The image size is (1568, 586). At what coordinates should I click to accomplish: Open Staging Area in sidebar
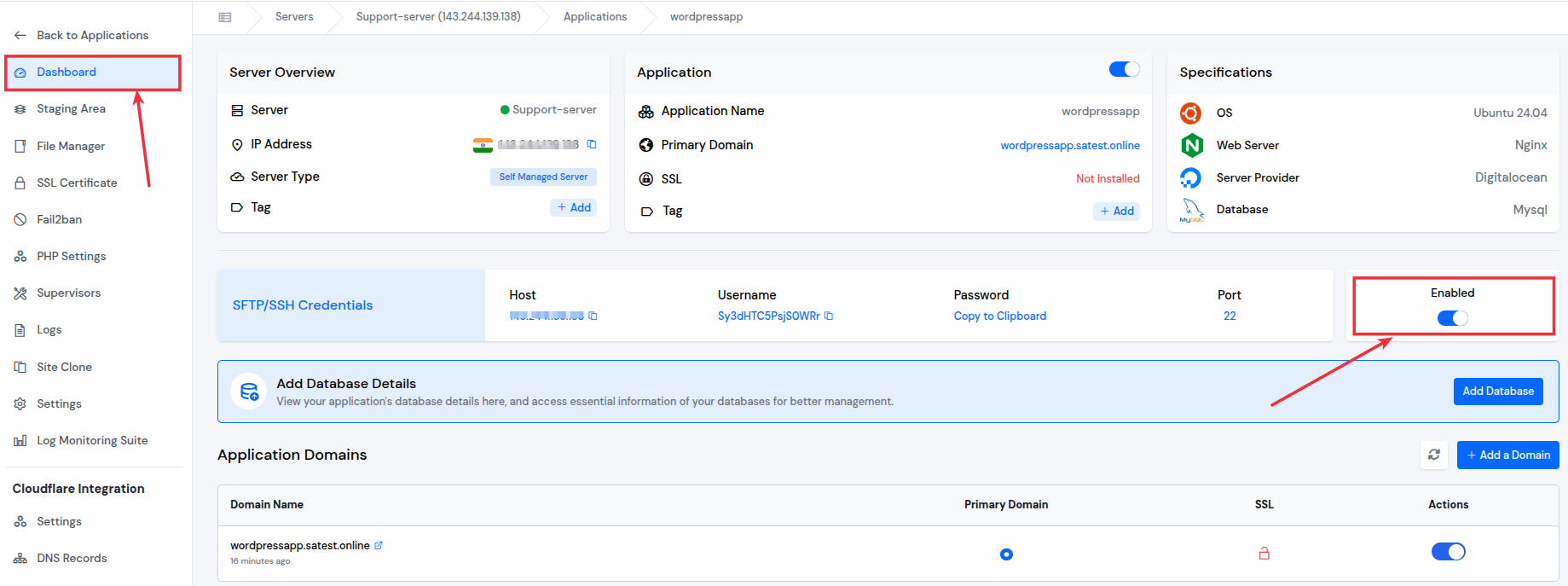(71, 109)
